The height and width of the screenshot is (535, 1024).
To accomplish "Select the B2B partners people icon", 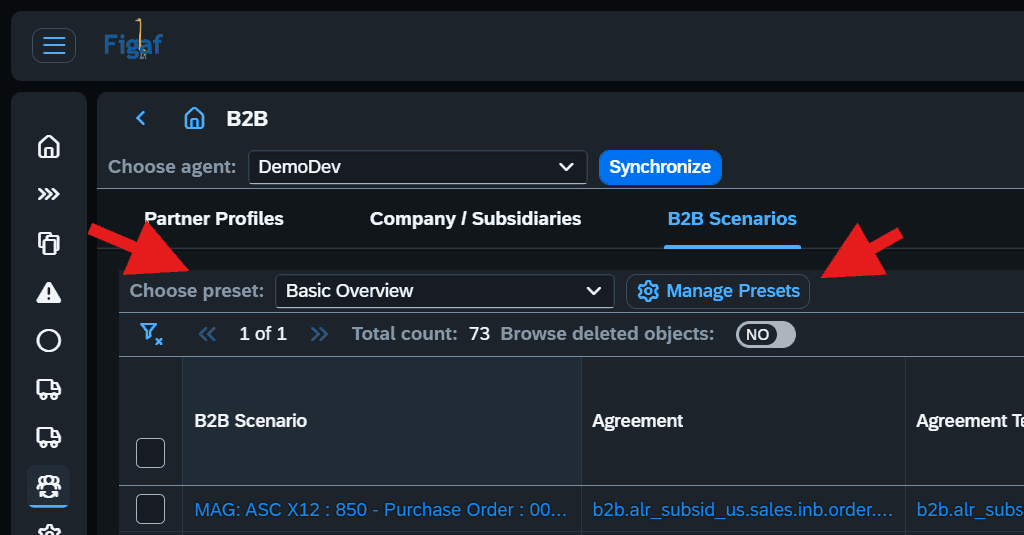I will coord(49,486).
